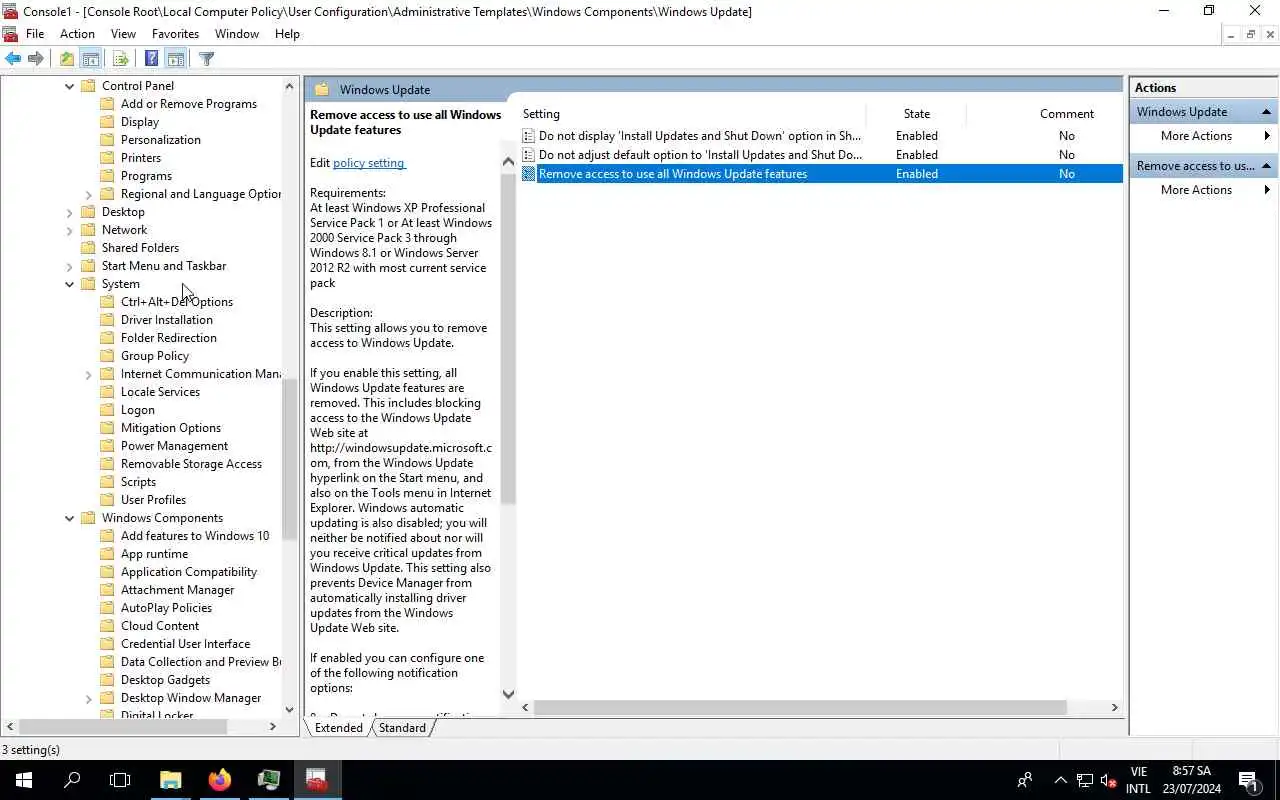Viewport: 1280px width, 800px height.
Task: Click the Cloud Content folder icon
Action: point(108,626)
